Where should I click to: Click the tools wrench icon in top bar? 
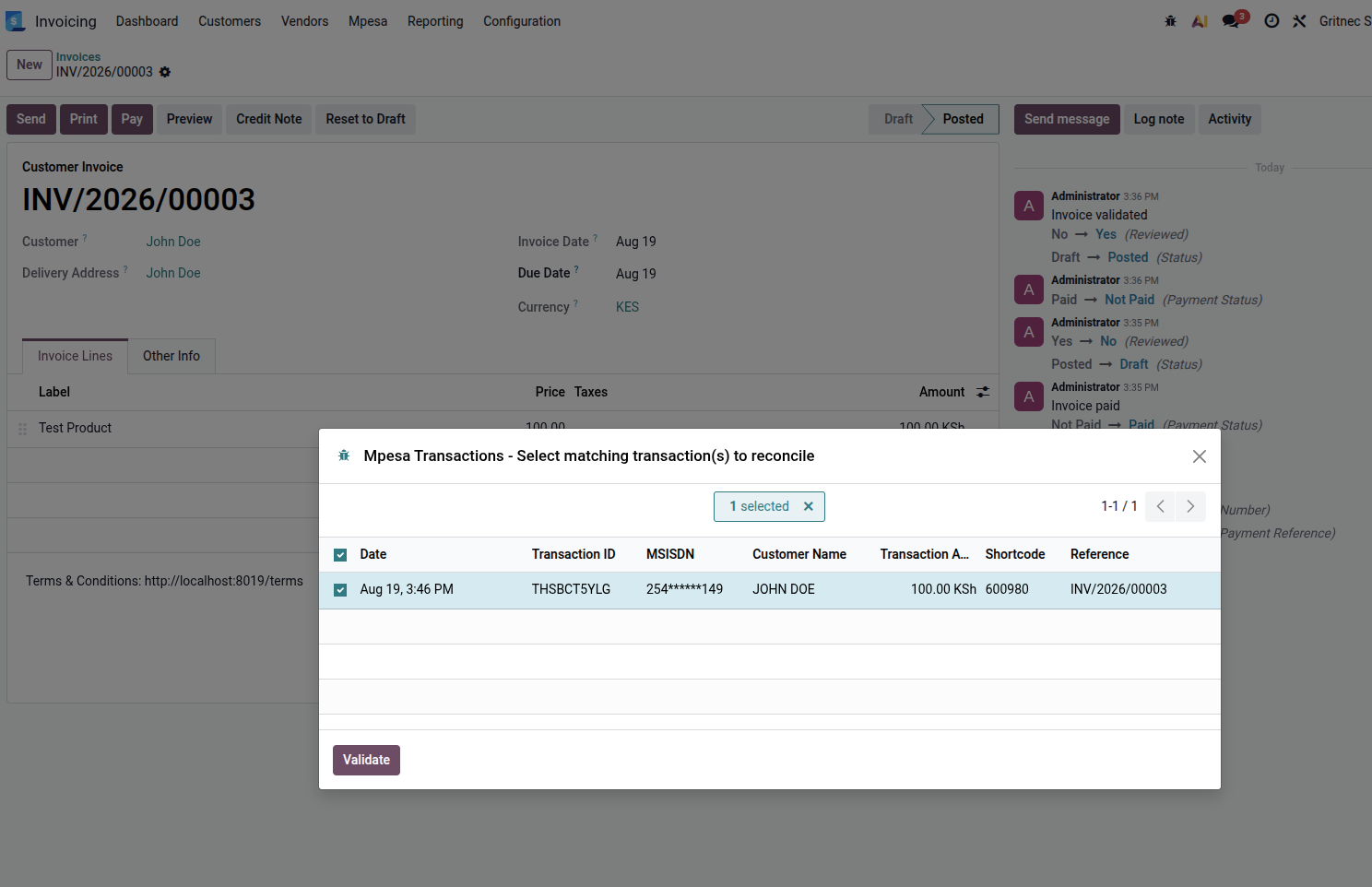(1299, 21)
